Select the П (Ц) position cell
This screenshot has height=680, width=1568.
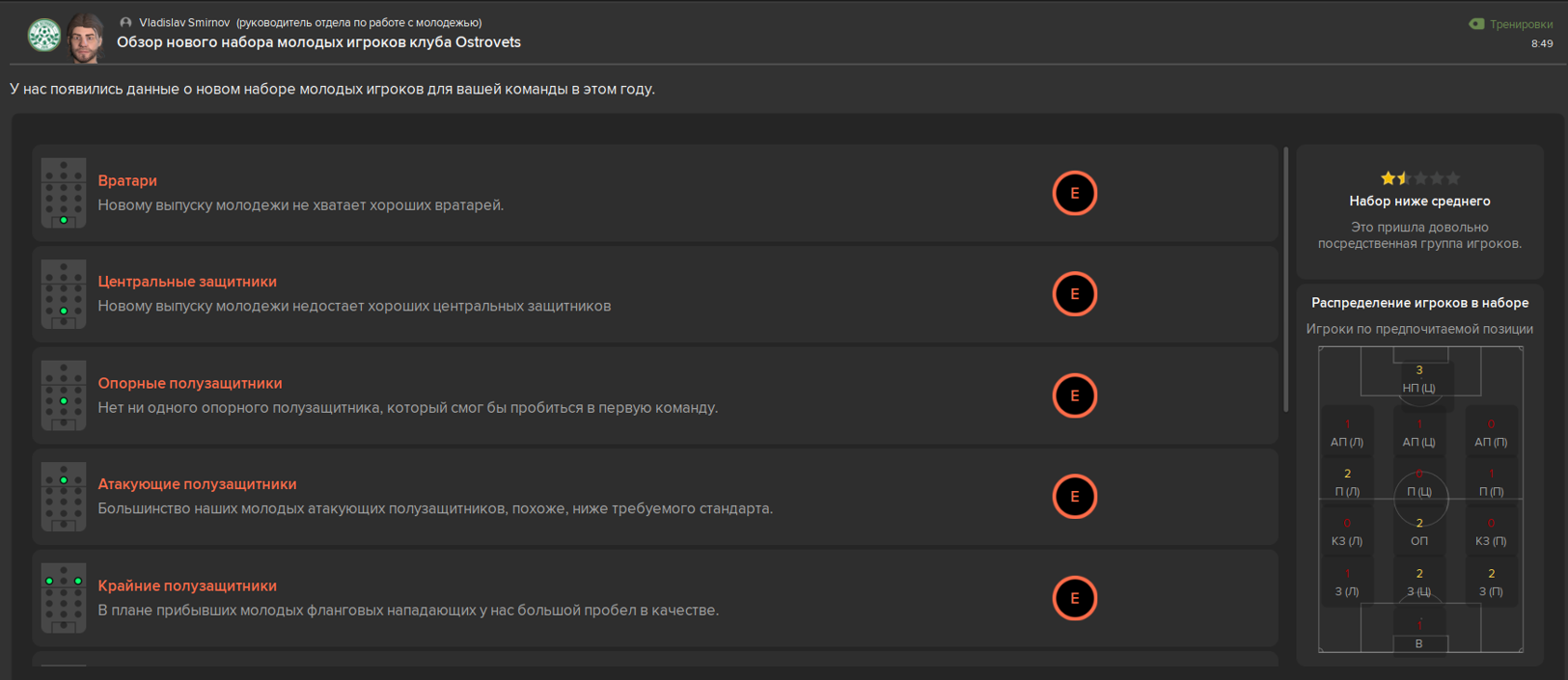click(1418, 482)
